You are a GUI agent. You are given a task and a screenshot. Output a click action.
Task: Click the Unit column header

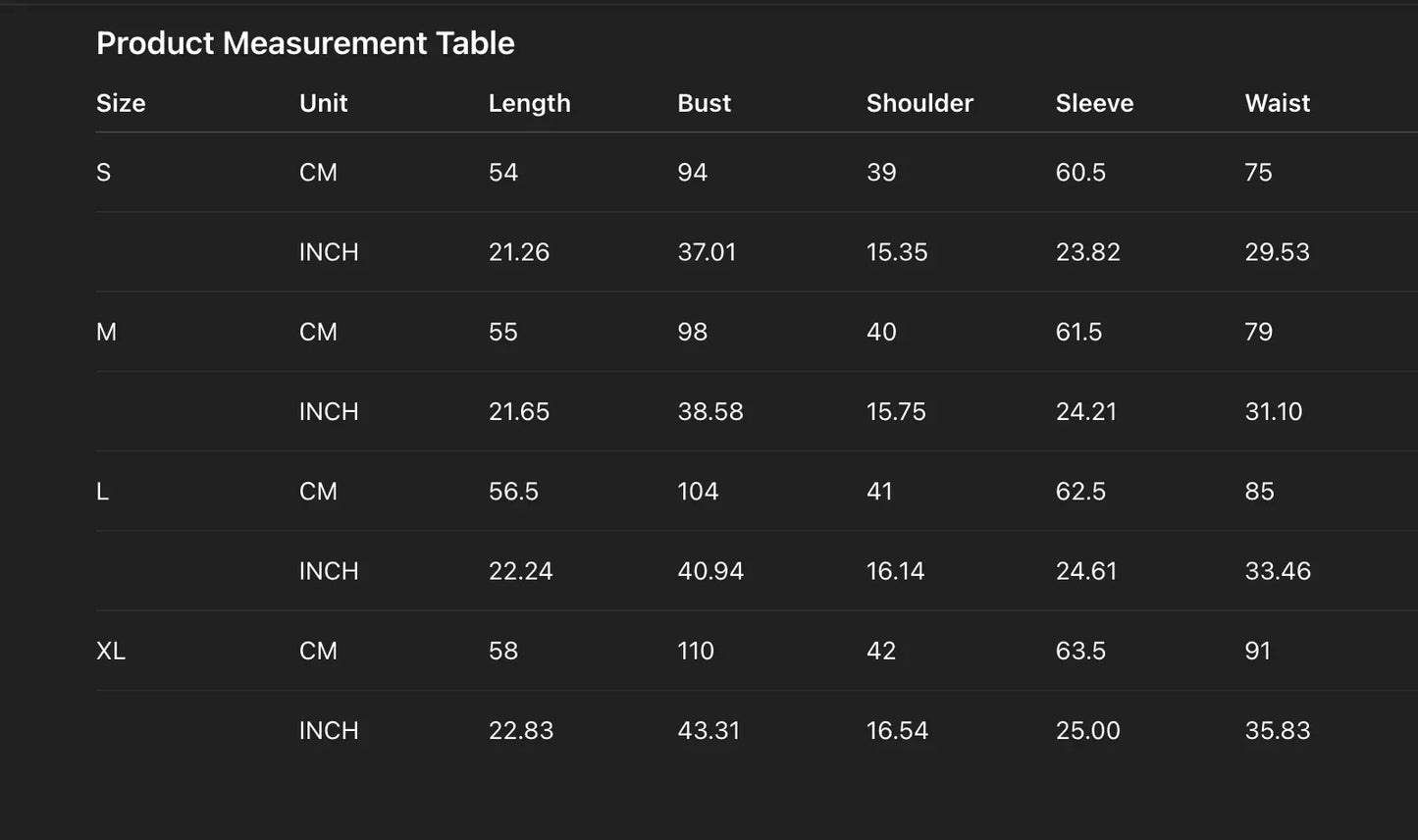[x=323, y=103]
